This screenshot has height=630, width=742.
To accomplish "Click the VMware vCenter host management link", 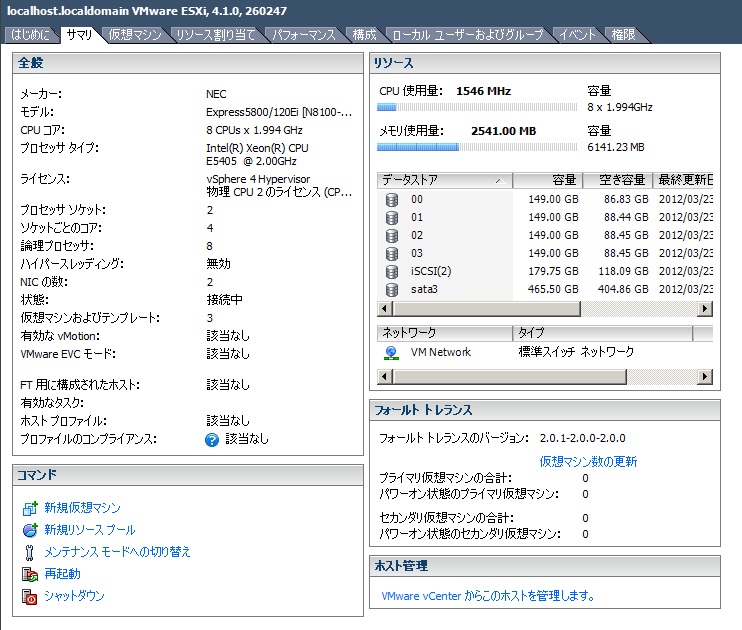I will click(x=488, y=596).
